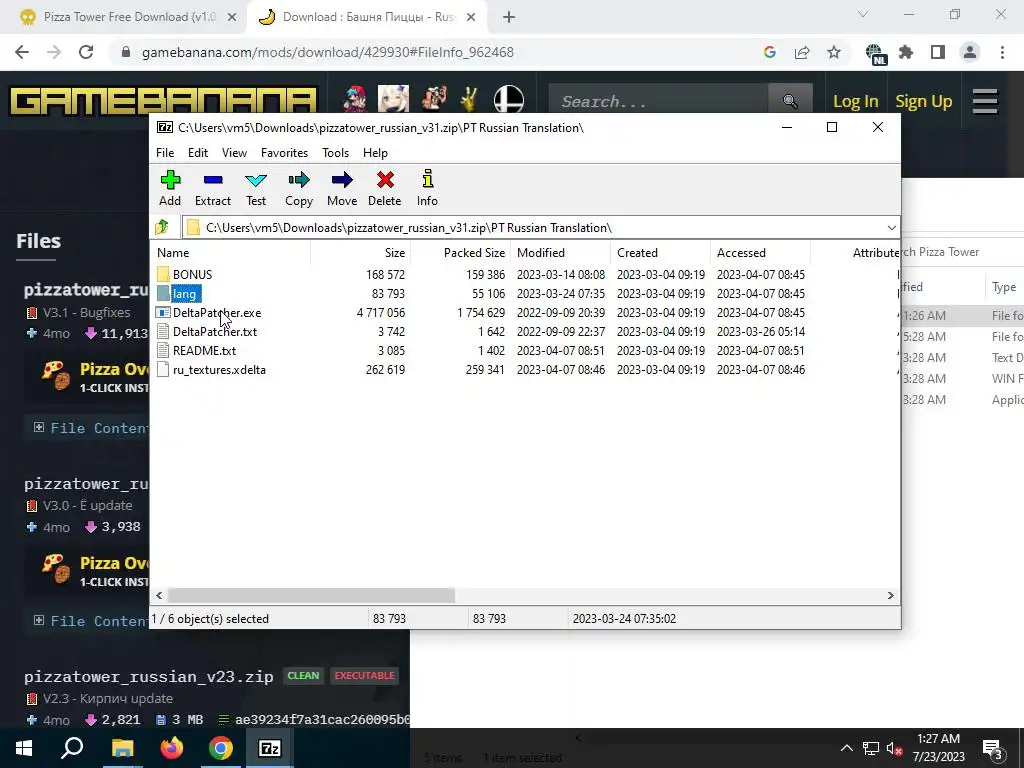This screenshot has height=768, width=1024.
Task: Open the Tools menu
Action: (335, 153)
